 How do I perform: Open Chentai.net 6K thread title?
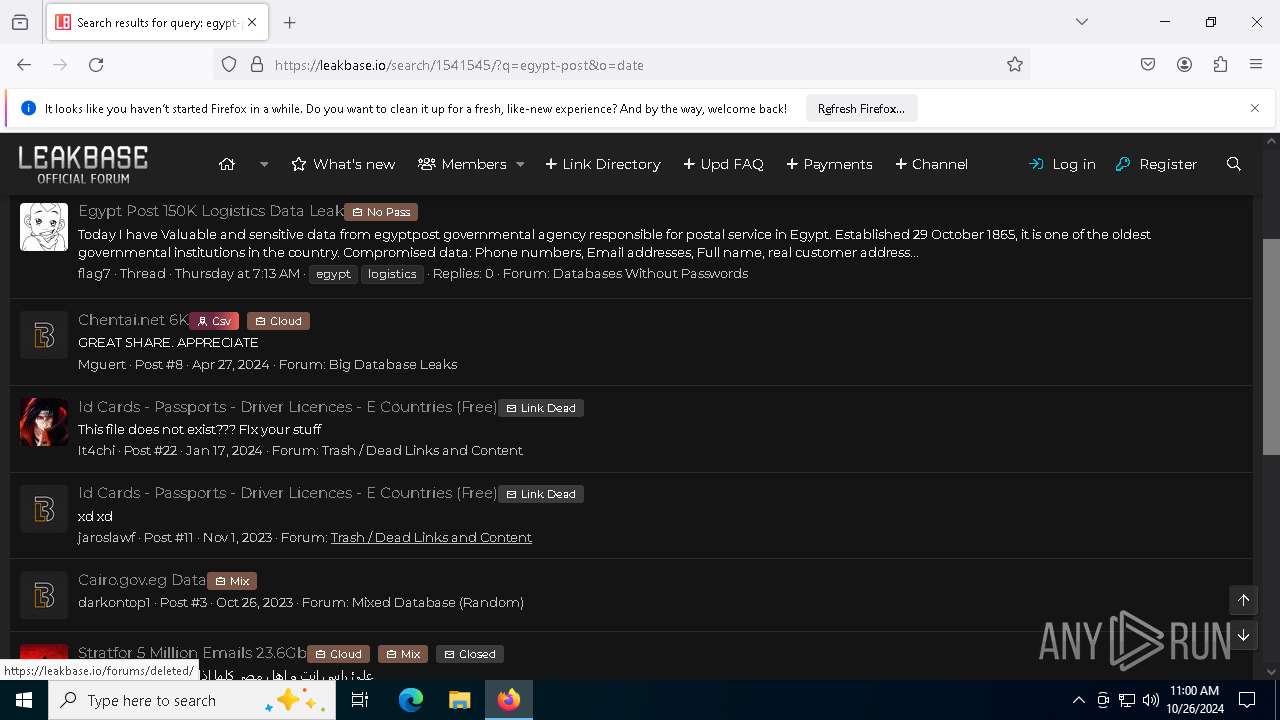point(133,320)
